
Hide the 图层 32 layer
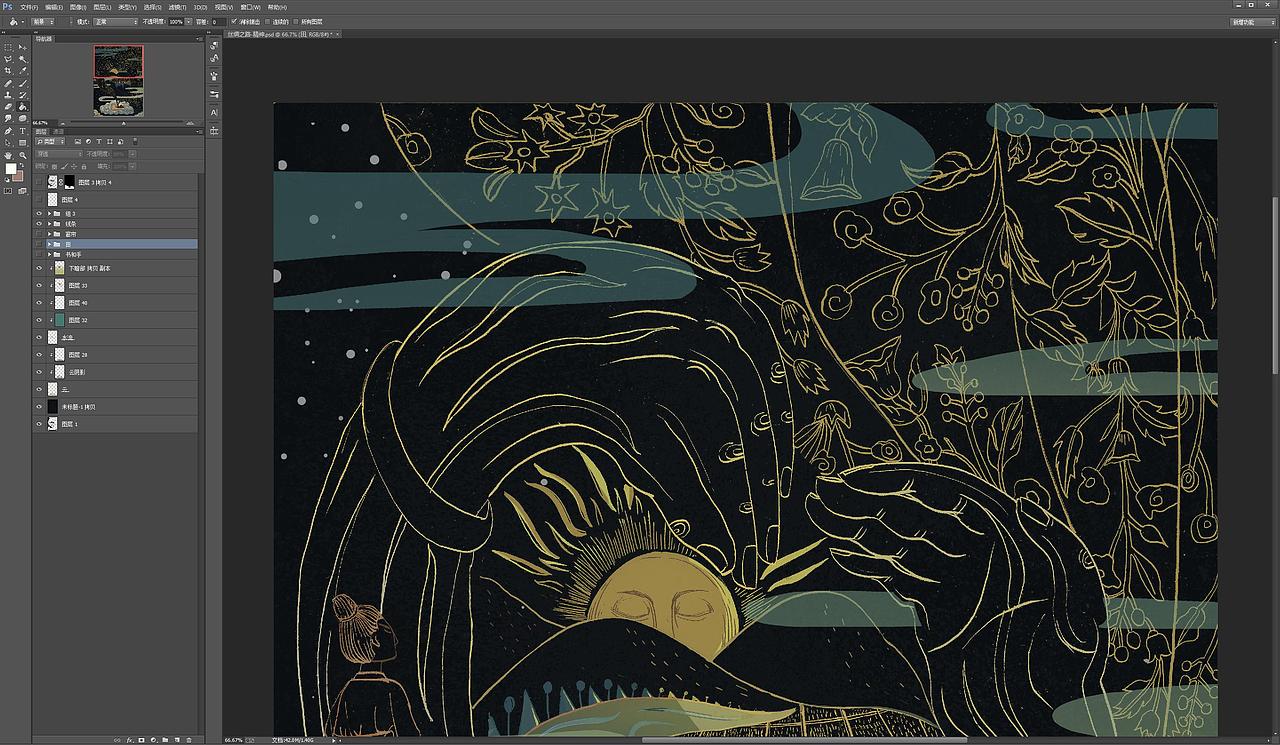point(39,320)
